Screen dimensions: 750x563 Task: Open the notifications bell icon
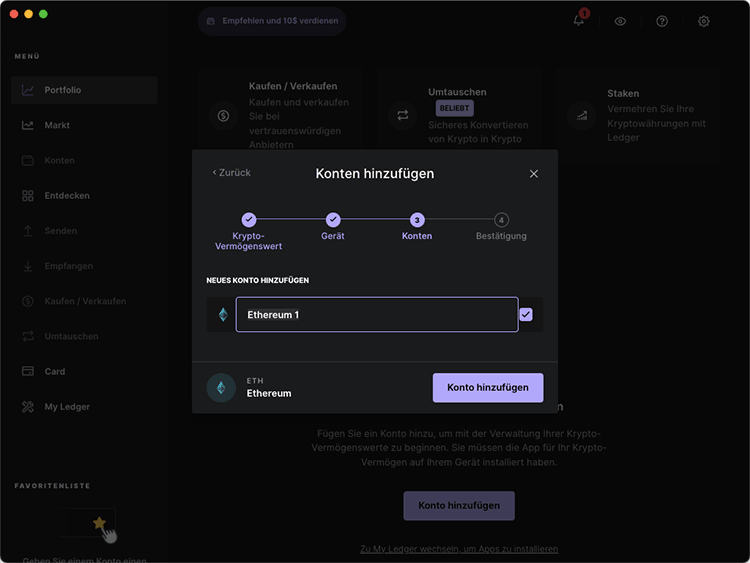coord(578,21)
